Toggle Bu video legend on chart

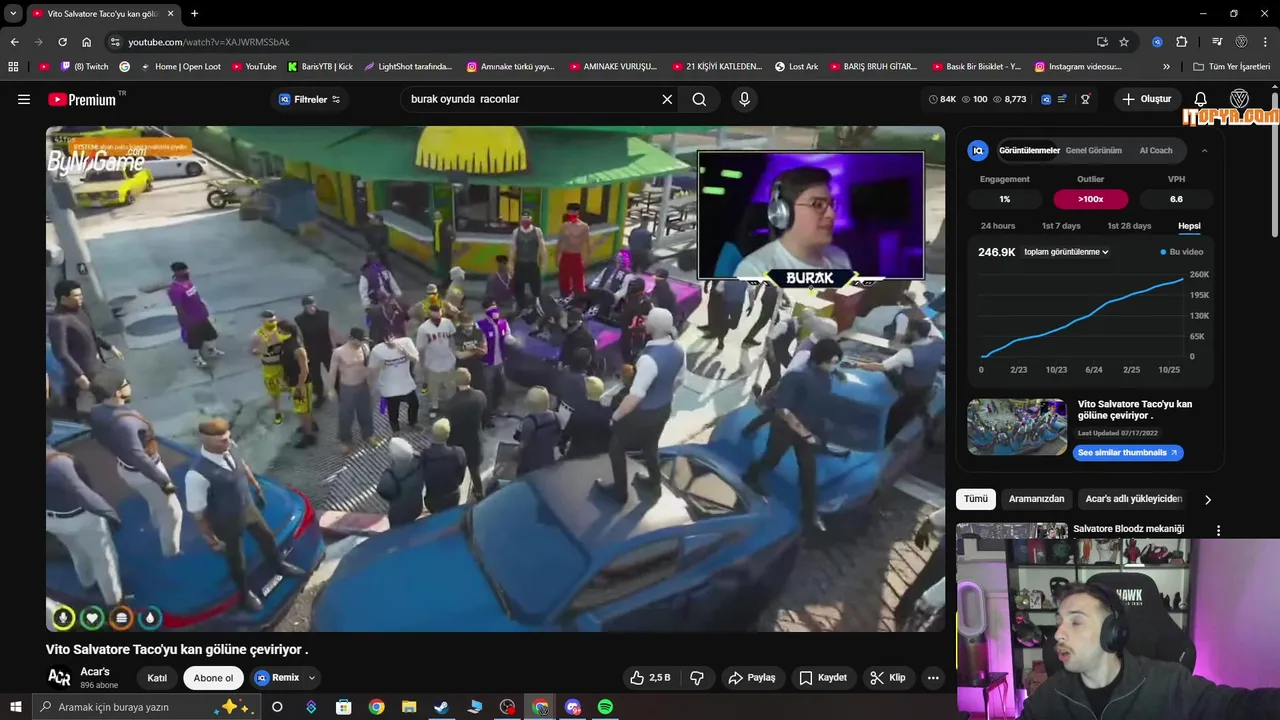click(x=1182, y=252)
